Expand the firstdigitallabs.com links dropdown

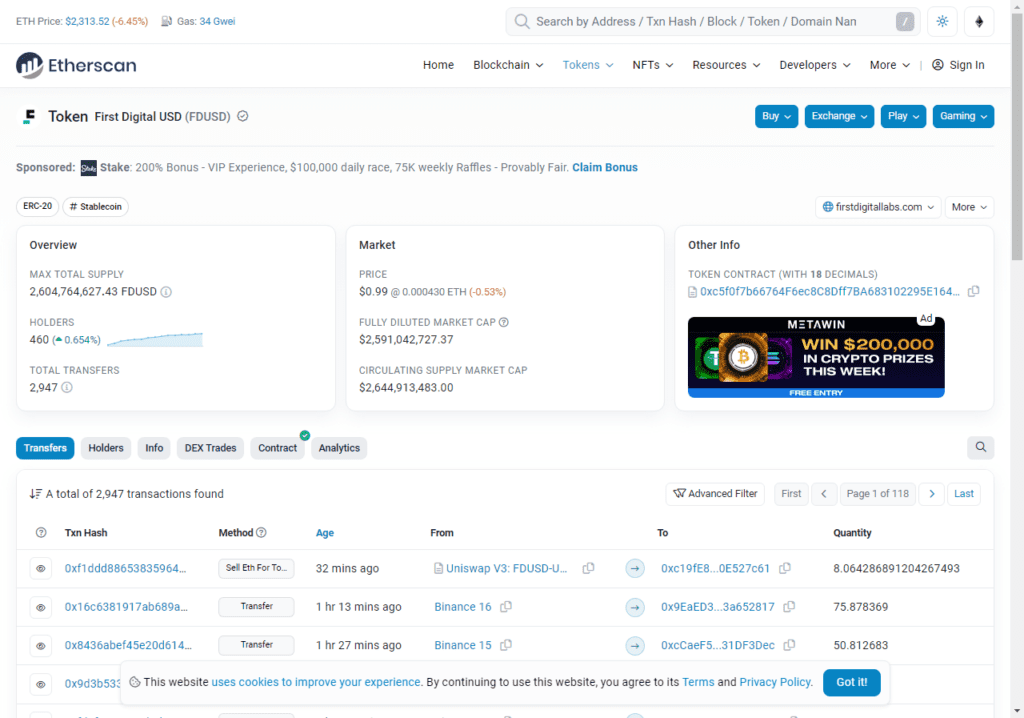point(878,207)
